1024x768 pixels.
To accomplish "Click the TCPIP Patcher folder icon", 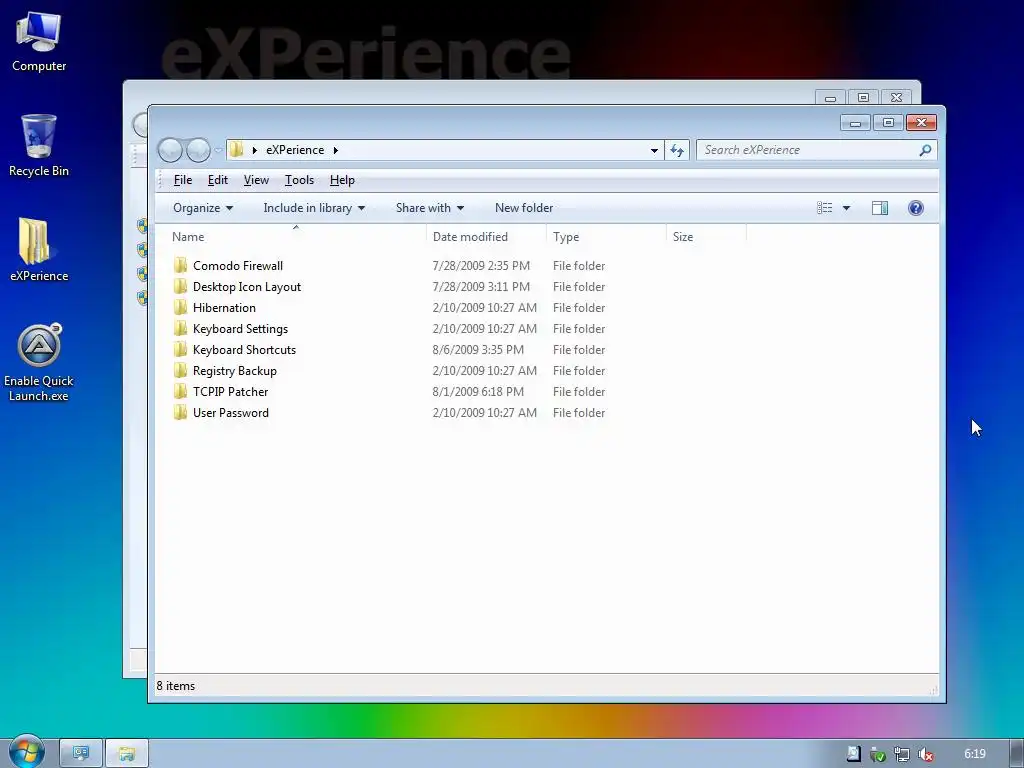I will [180, 391].
